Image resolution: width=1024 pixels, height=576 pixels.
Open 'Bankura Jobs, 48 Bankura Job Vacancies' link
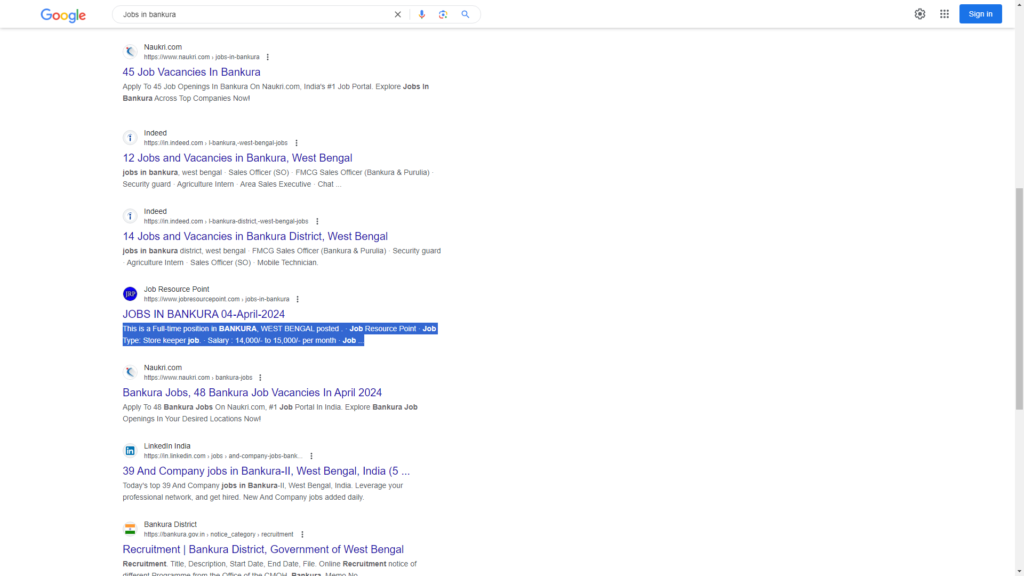click(x=252, y=392)
